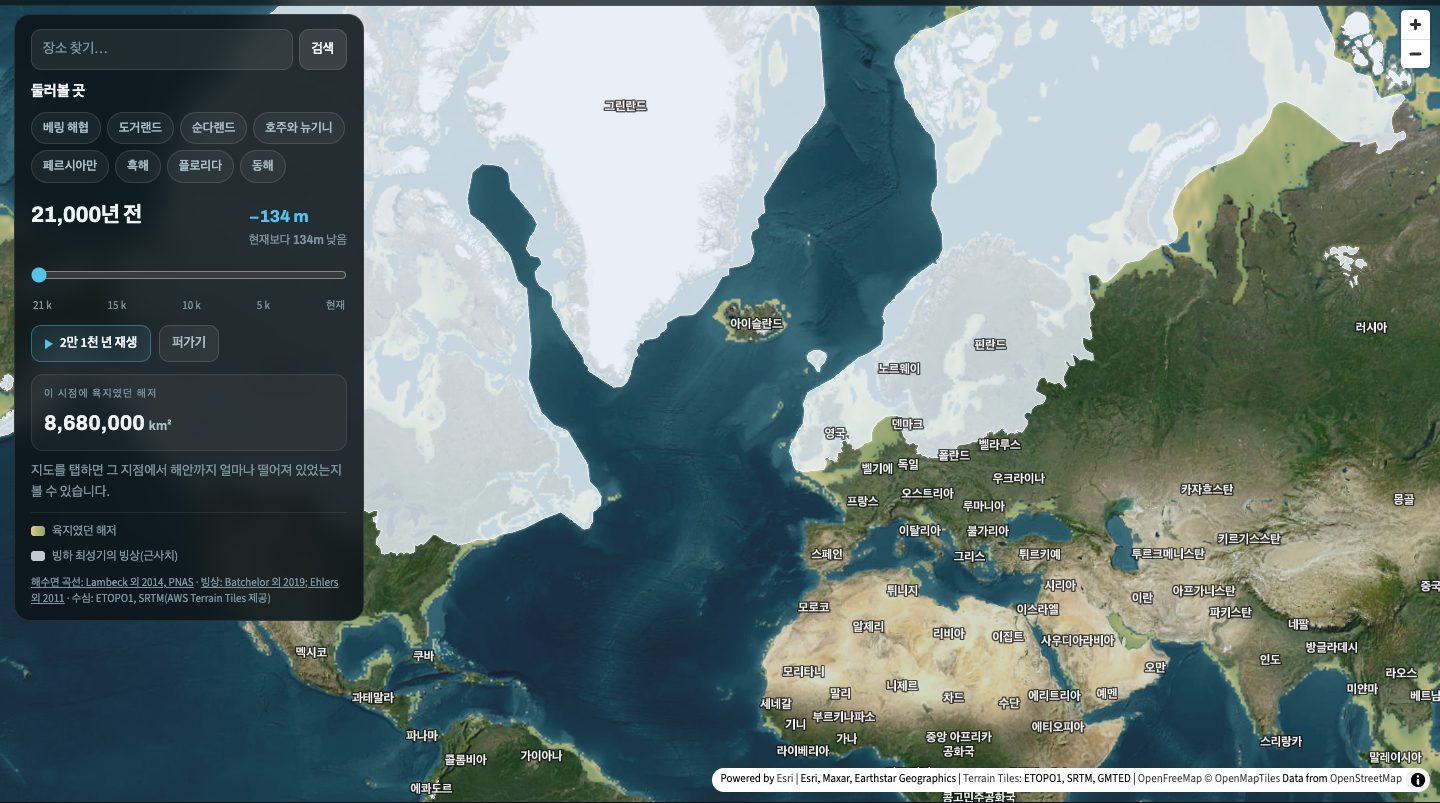The image size is (1440, 803).
Task: Click the 아이슬란드 label on the map
Action: tap(756, 324)
